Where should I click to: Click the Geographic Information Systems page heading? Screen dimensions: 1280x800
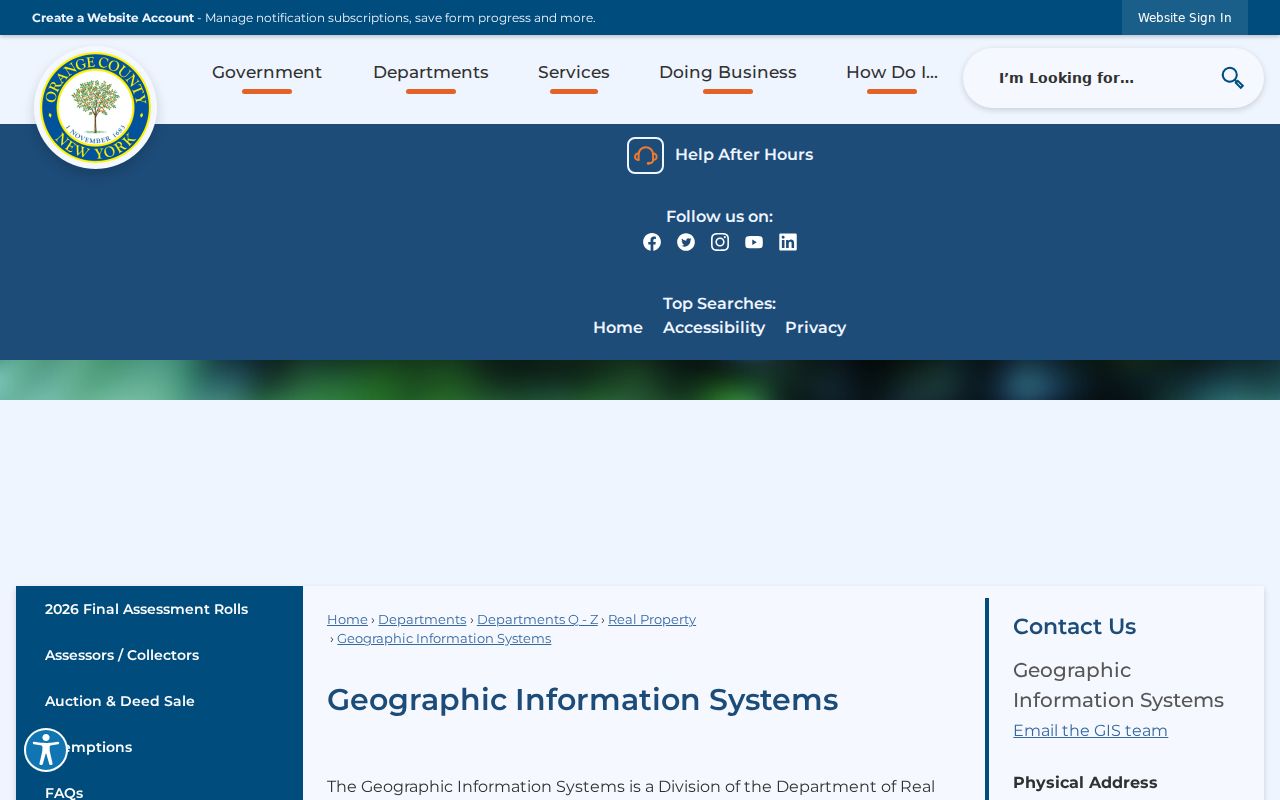point(582,699)
